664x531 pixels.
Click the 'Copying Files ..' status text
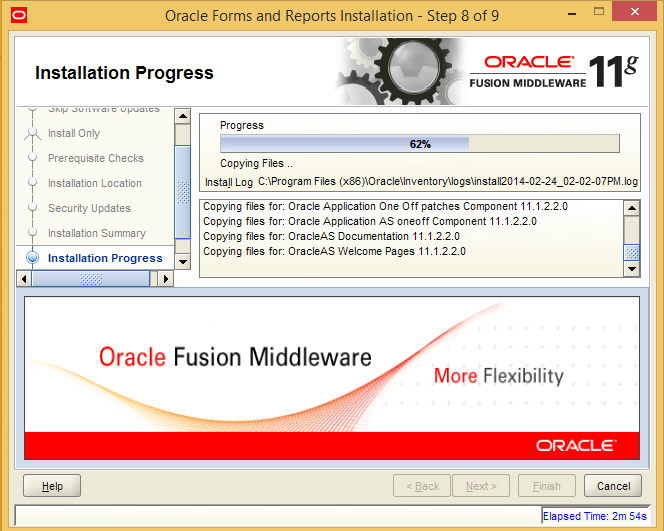point(256,163)
